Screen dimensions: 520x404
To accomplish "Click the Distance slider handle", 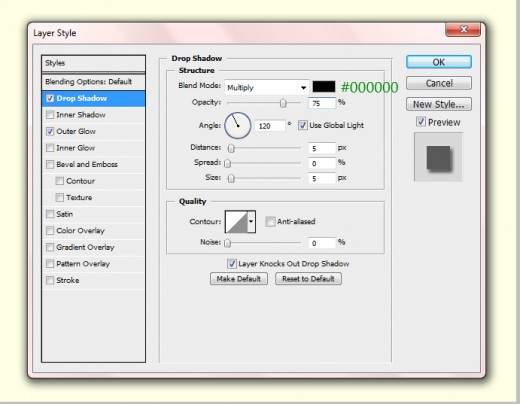I will pyautogui.click(x=231, y=148).
